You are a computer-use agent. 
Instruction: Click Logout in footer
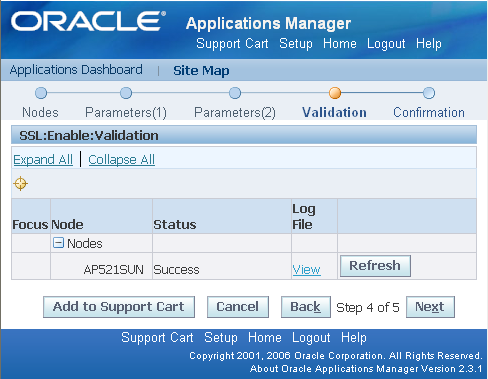click(x=311, y=338)
